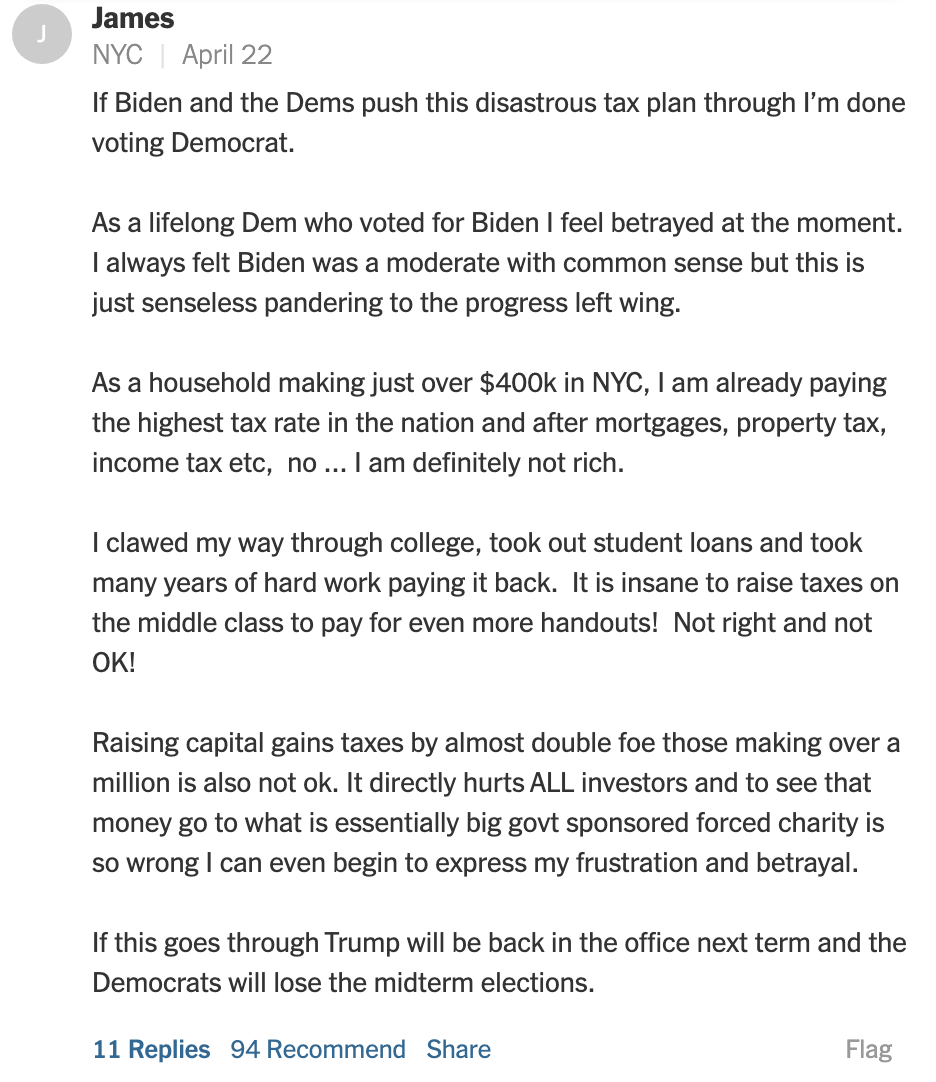
Task: Expand the 11 Replies thread
Action: (x=151, y=1049)
